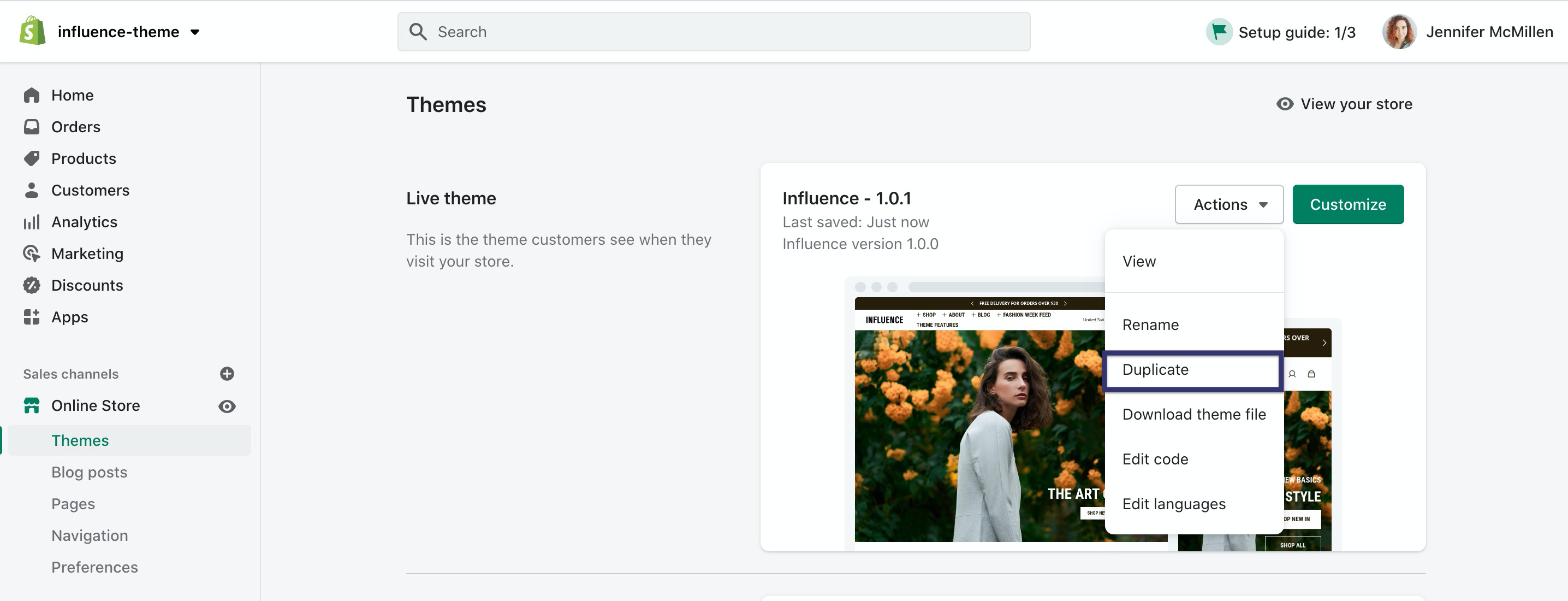1568x601 pixels.
Task: Open Pages in Online Store submenu
Action: pos(73,504)
